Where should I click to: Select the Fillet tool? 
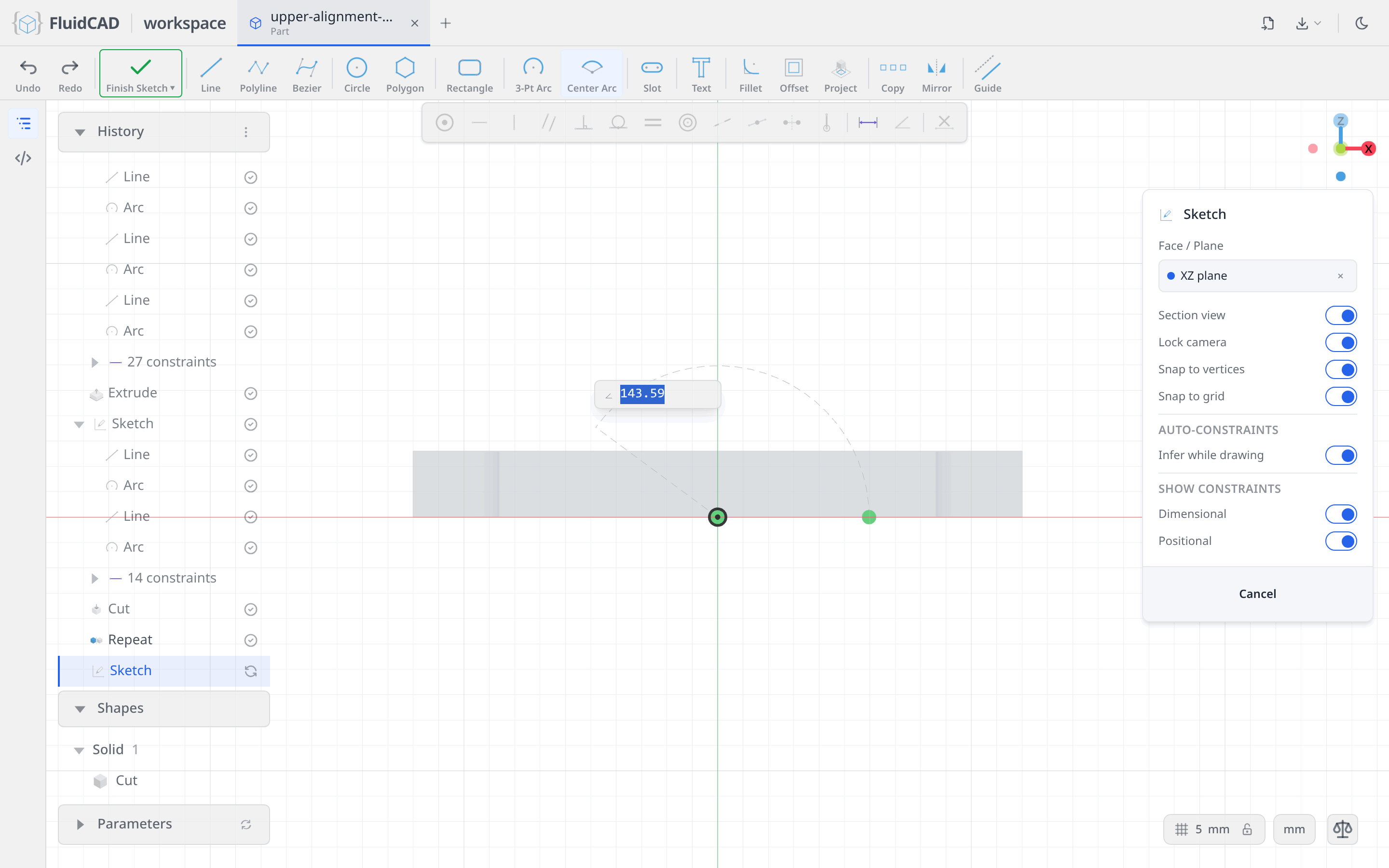click(x=750, y=74)
